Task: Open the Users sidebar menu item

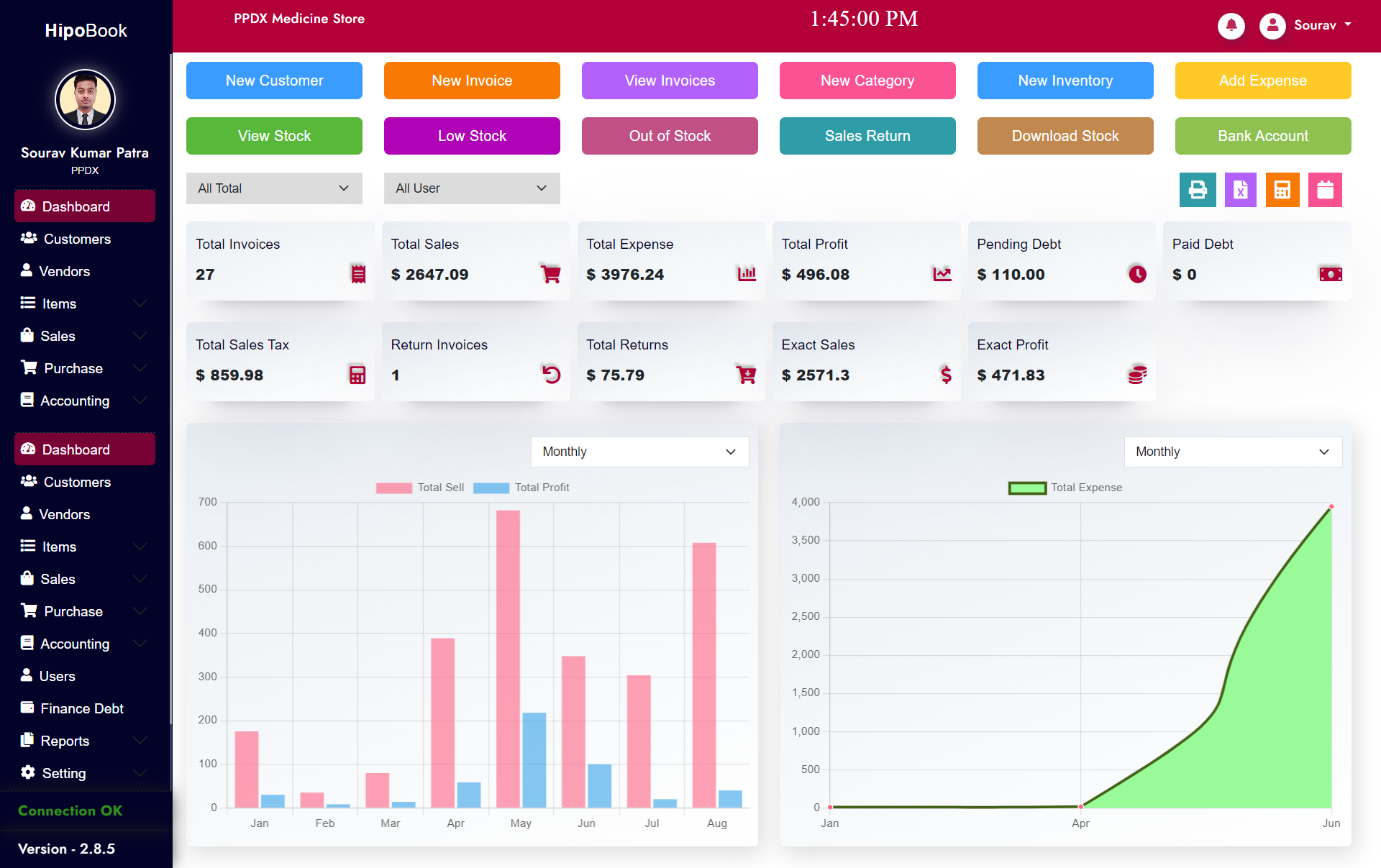Action: click(x=85, y=676)
